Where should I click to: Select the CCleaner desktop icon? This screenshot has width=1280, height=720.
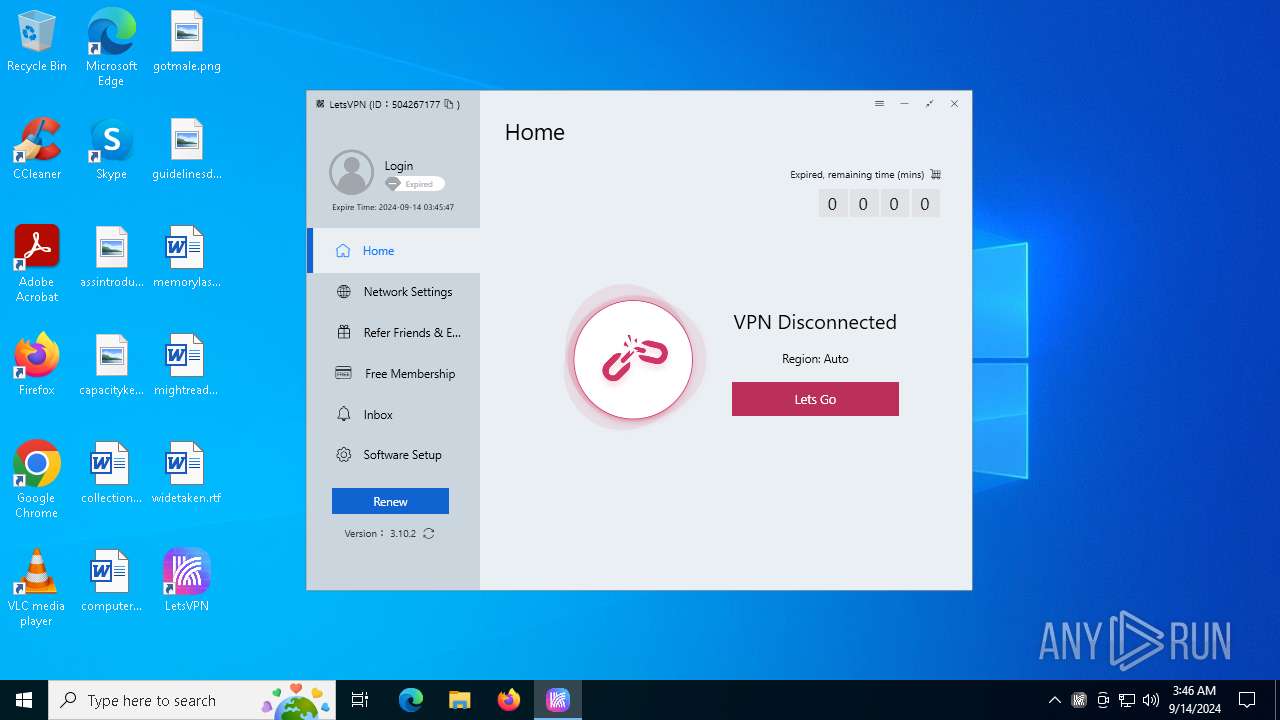(x=37, y=150)
